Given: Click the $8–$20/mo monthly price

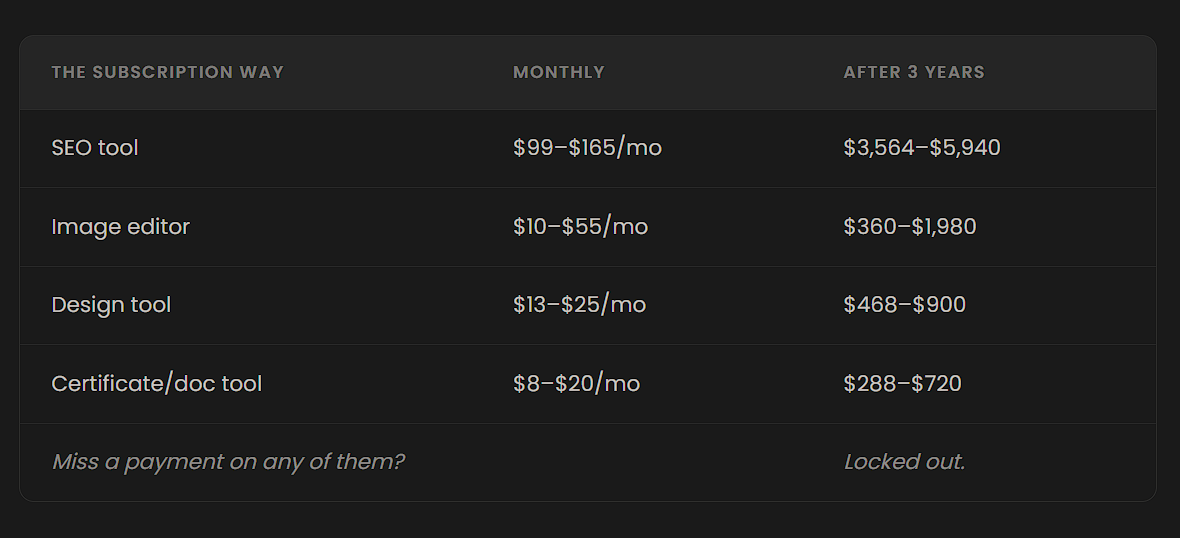Looking at the screenshot, I should pyautogui.click(x=576, y=384).
